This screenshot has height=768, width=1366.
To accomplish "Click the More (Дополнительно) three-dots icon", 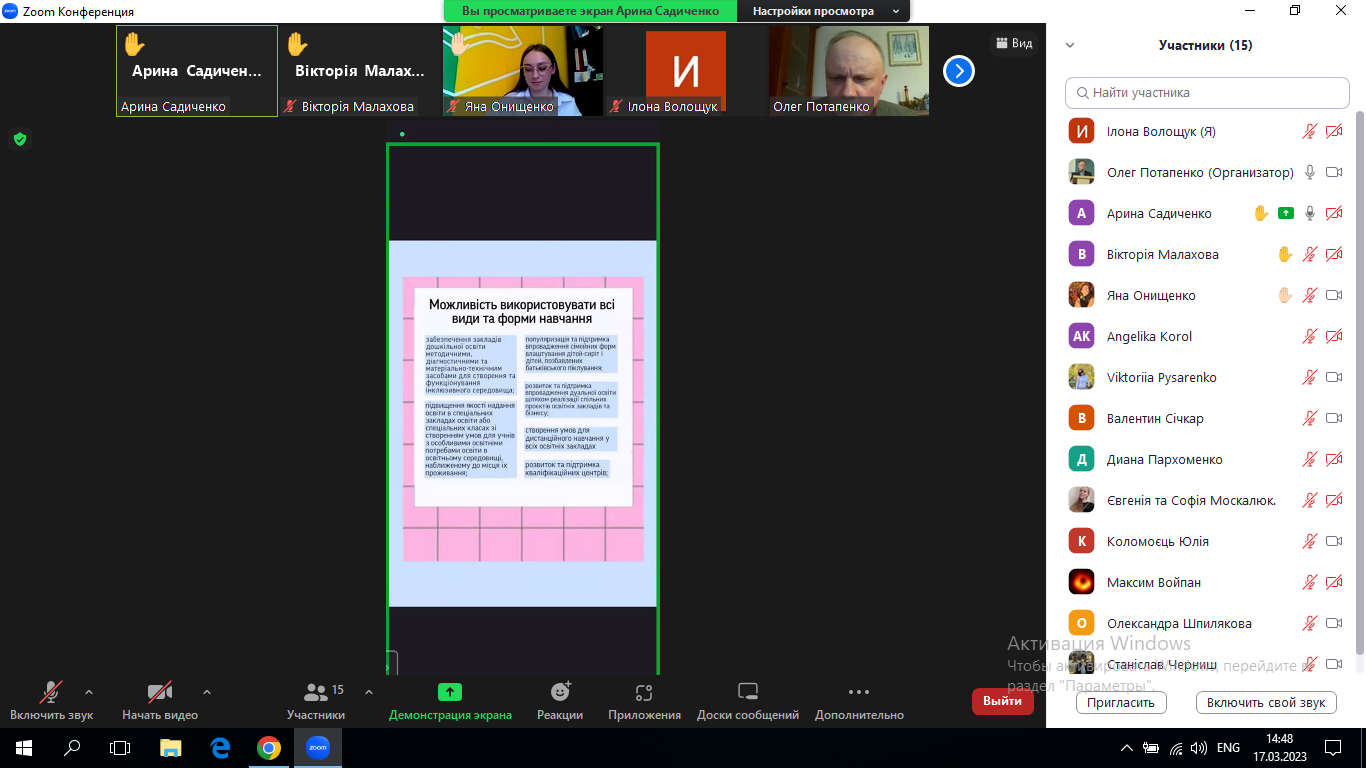I will click(x=858, y=692).
